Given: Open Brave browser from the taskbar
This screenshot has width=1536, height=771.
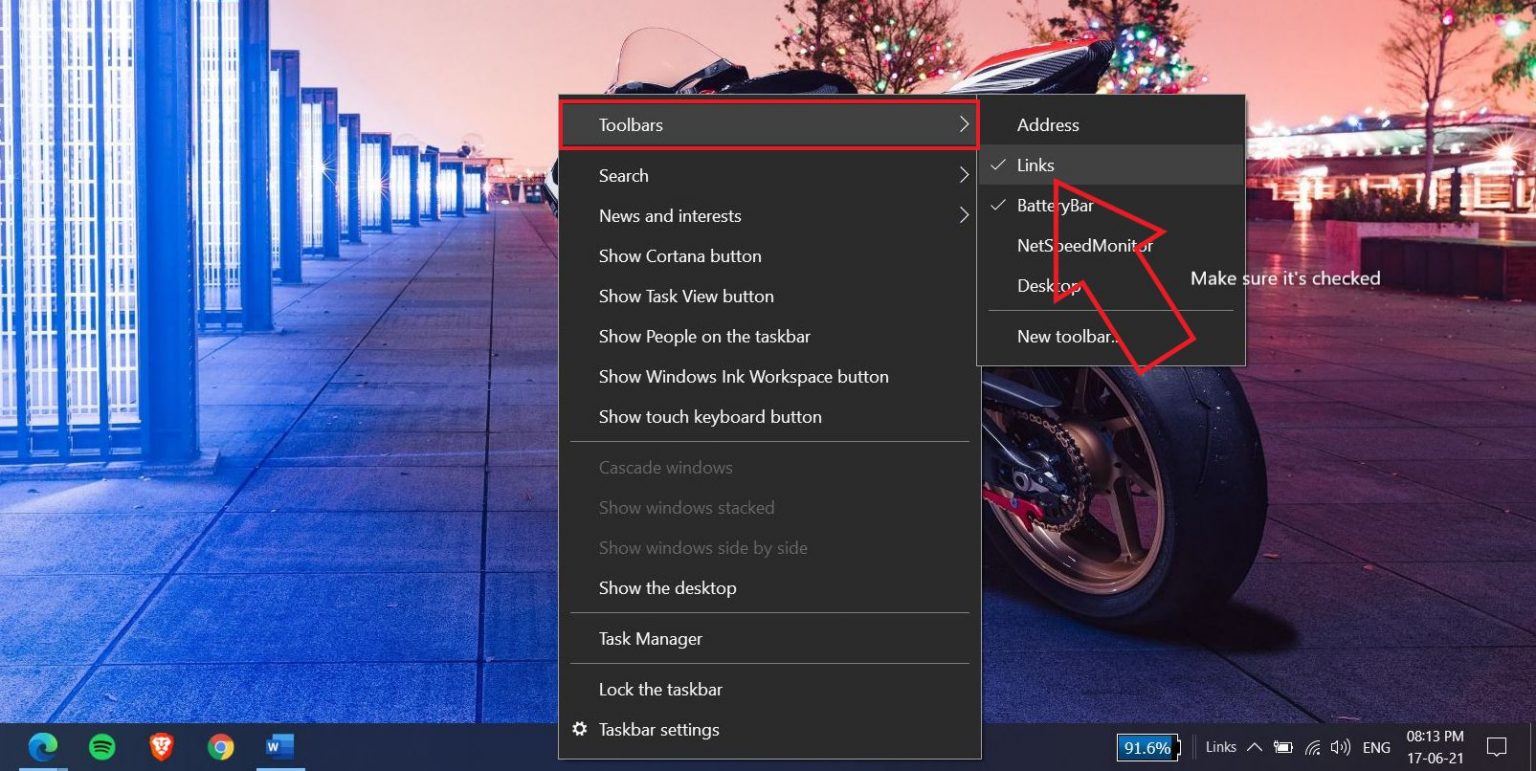Looking at the screenshot, I should click(x=160, y=746).
